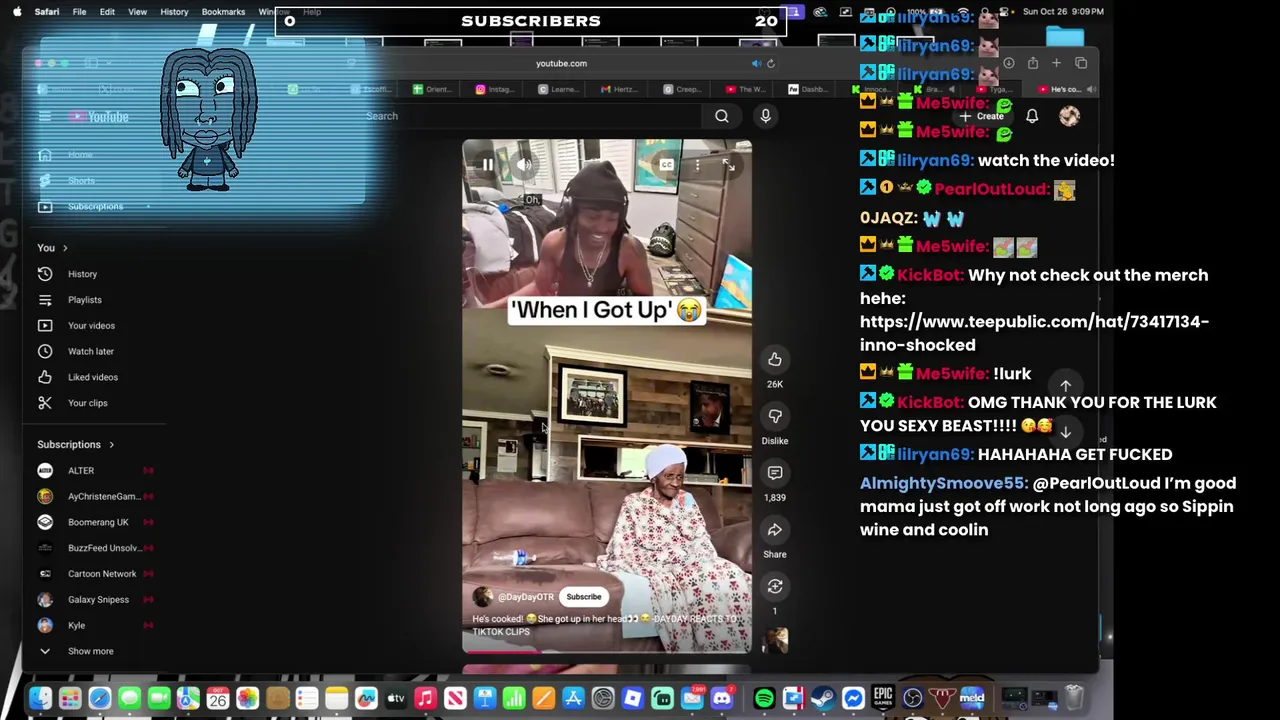
Task: Toggle closed captions on the video
Action: (667, 165)
